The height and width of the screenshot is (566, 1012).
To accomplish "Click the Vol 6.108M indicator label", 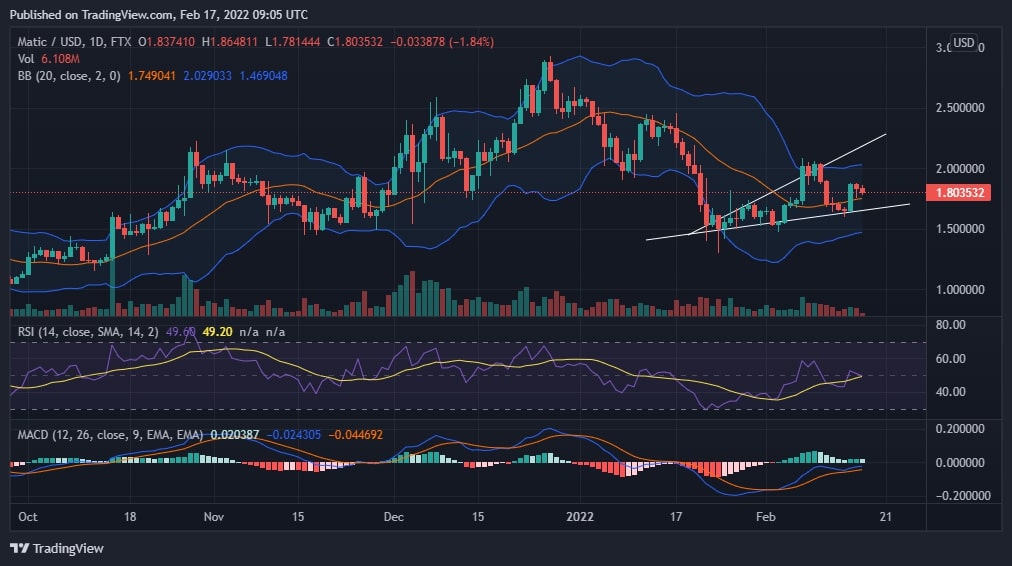I will 48,59.
